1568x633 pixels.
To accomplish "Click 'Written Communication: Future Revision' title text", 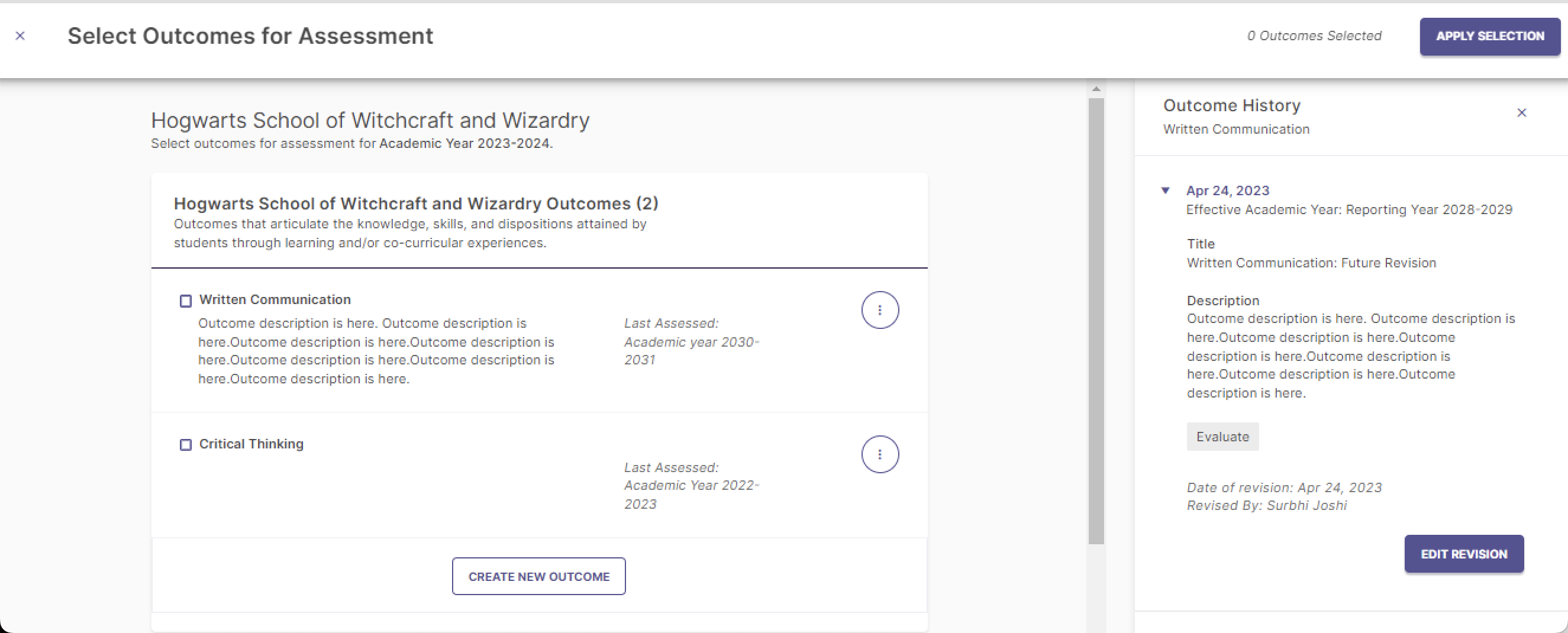I will [x=1311, y=263].
